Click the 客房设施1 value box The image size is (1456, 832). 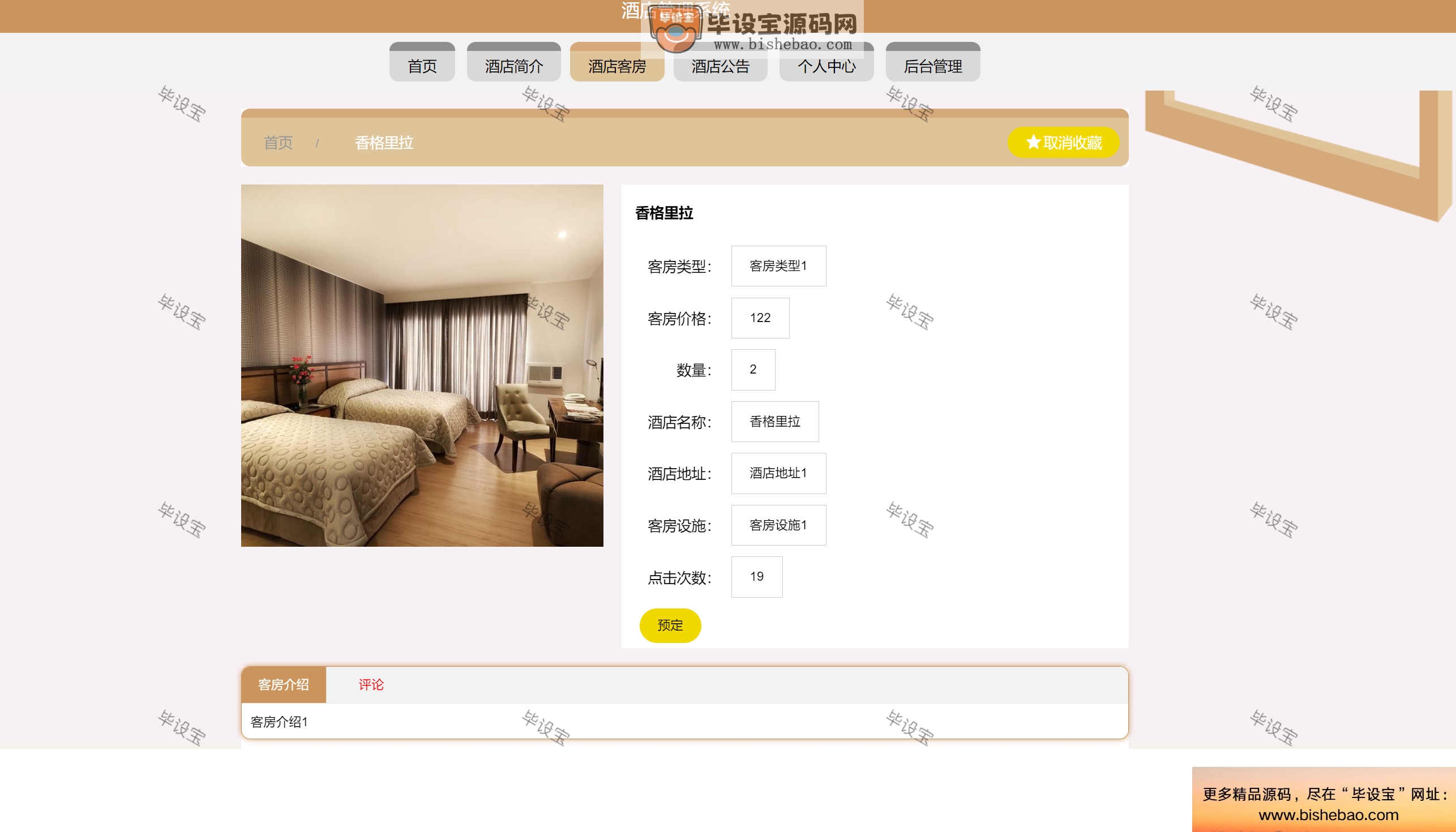pyautogui.click(x=778, y=525)
